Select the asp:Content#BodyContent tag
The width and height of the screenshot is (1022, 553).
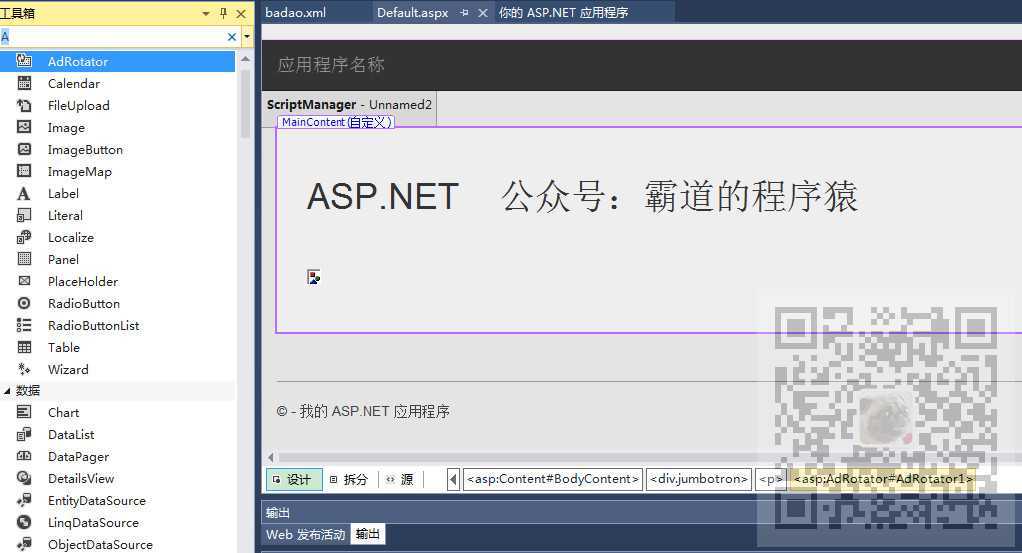(x=553, y=479)
